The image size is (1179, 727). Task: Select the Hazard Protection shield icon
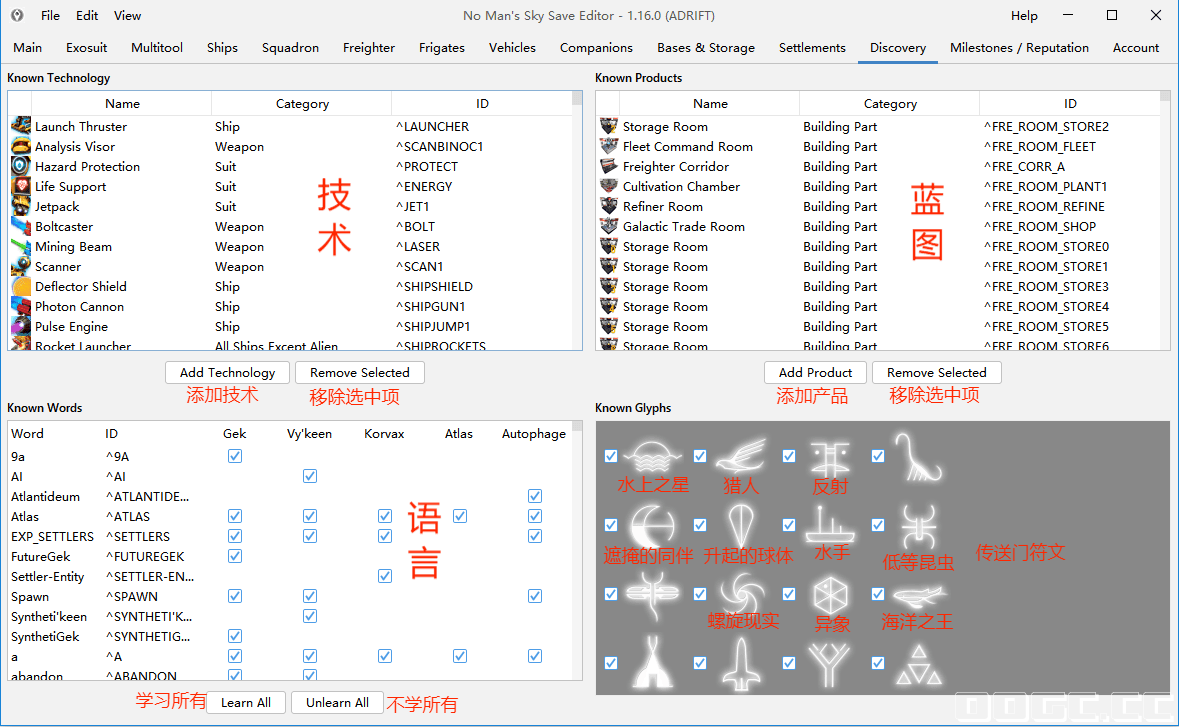coord(21,166)
